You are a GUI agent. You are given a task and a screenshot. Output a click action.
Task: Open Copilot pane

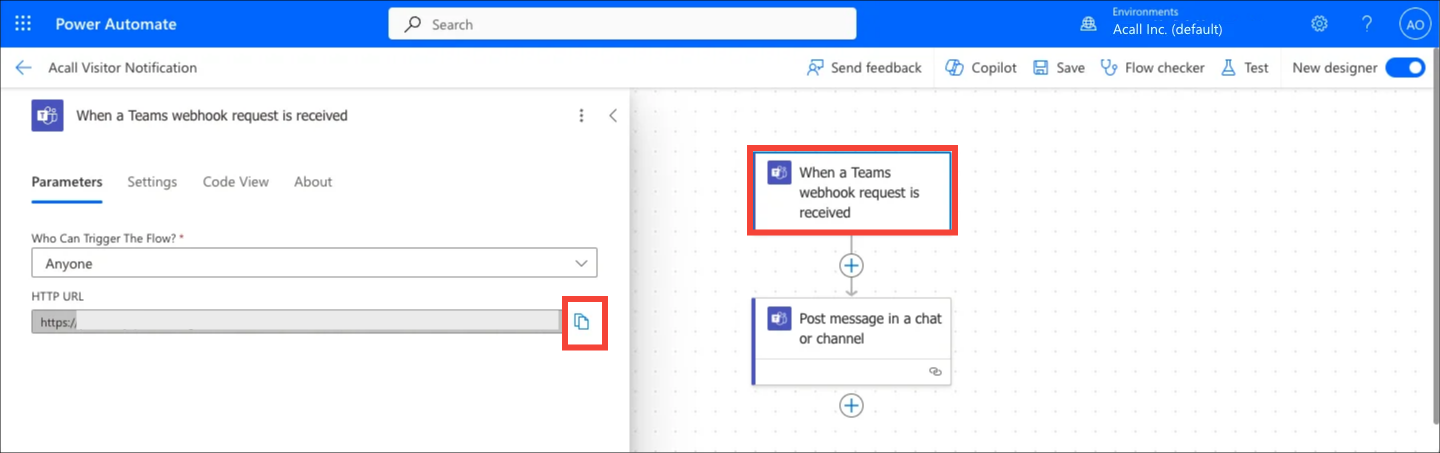980,68
